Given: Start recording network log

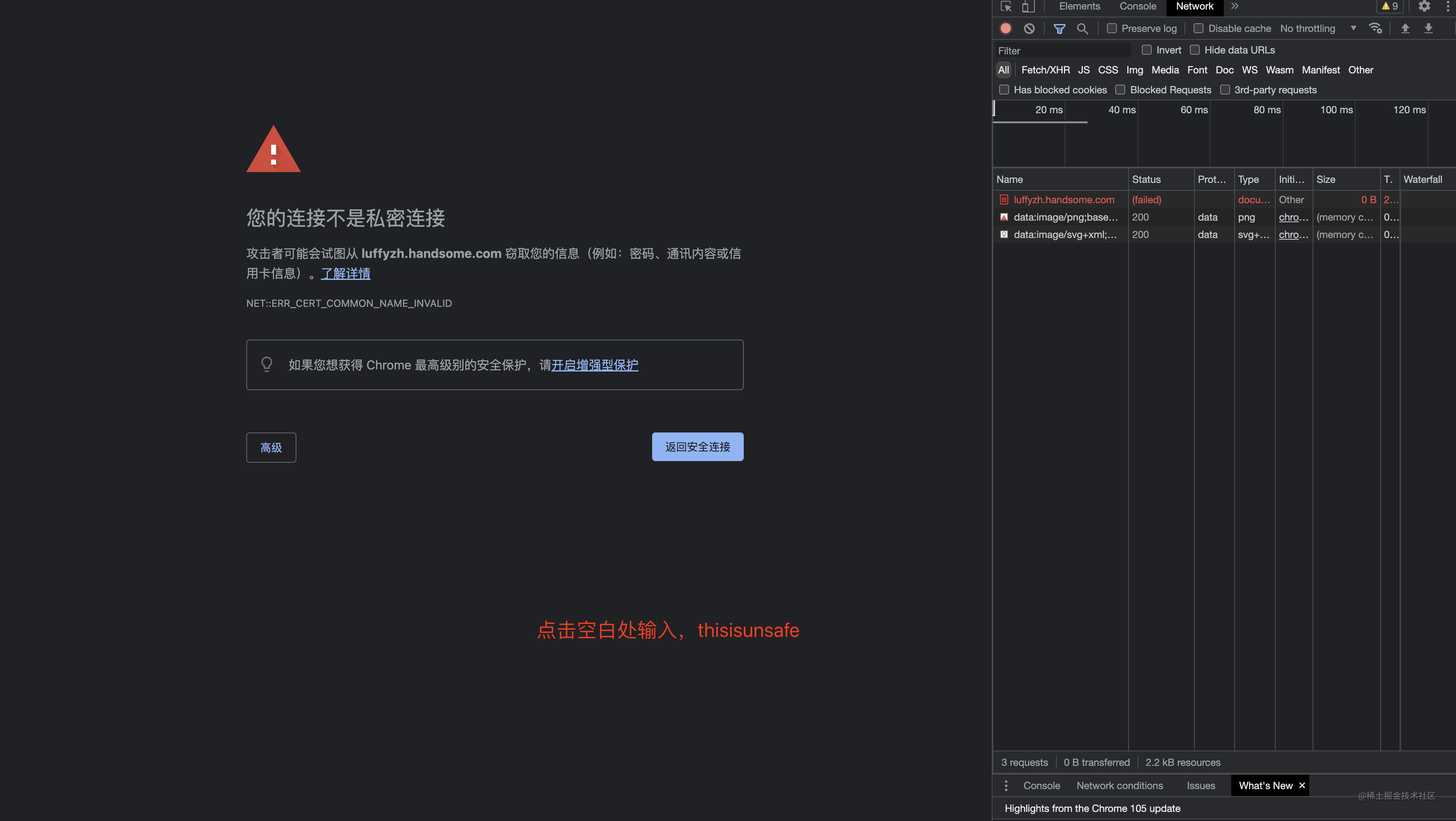Looking at the screenshot, I should click(x=1005, y=28).
